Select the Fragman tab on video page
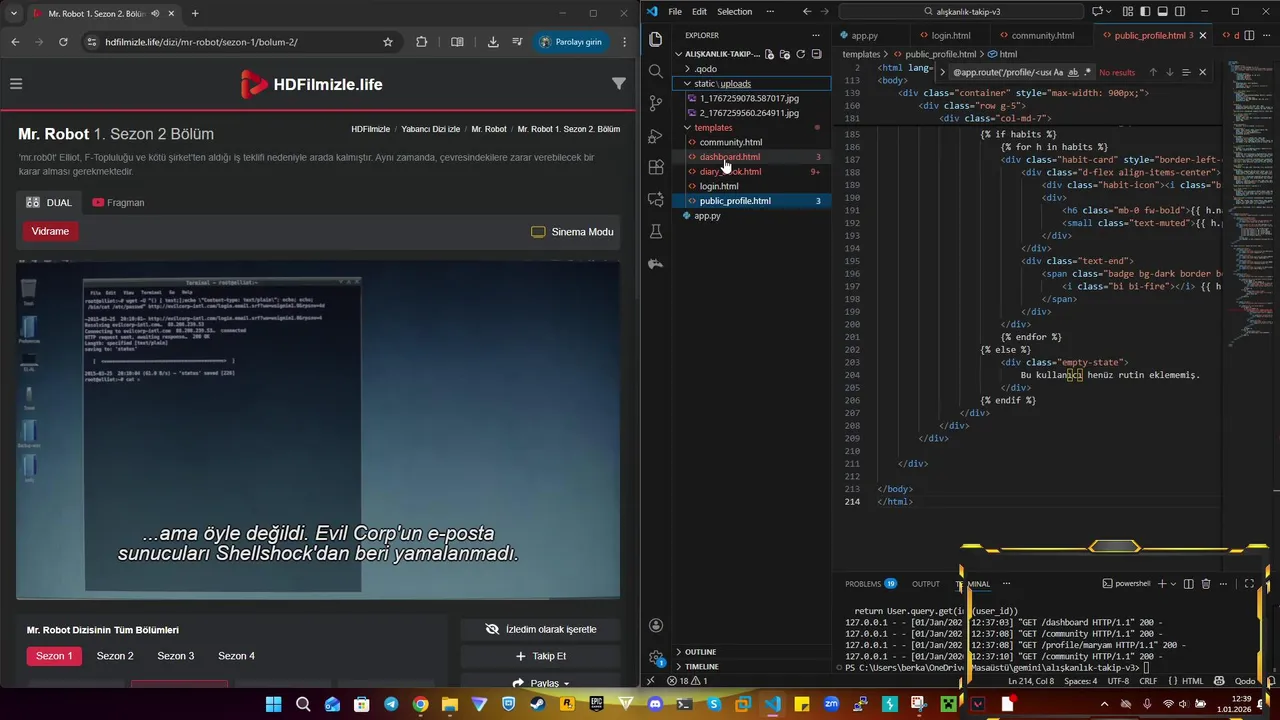Image resolution: width=1280 pixels, height=720 pixels. (118, 202)
